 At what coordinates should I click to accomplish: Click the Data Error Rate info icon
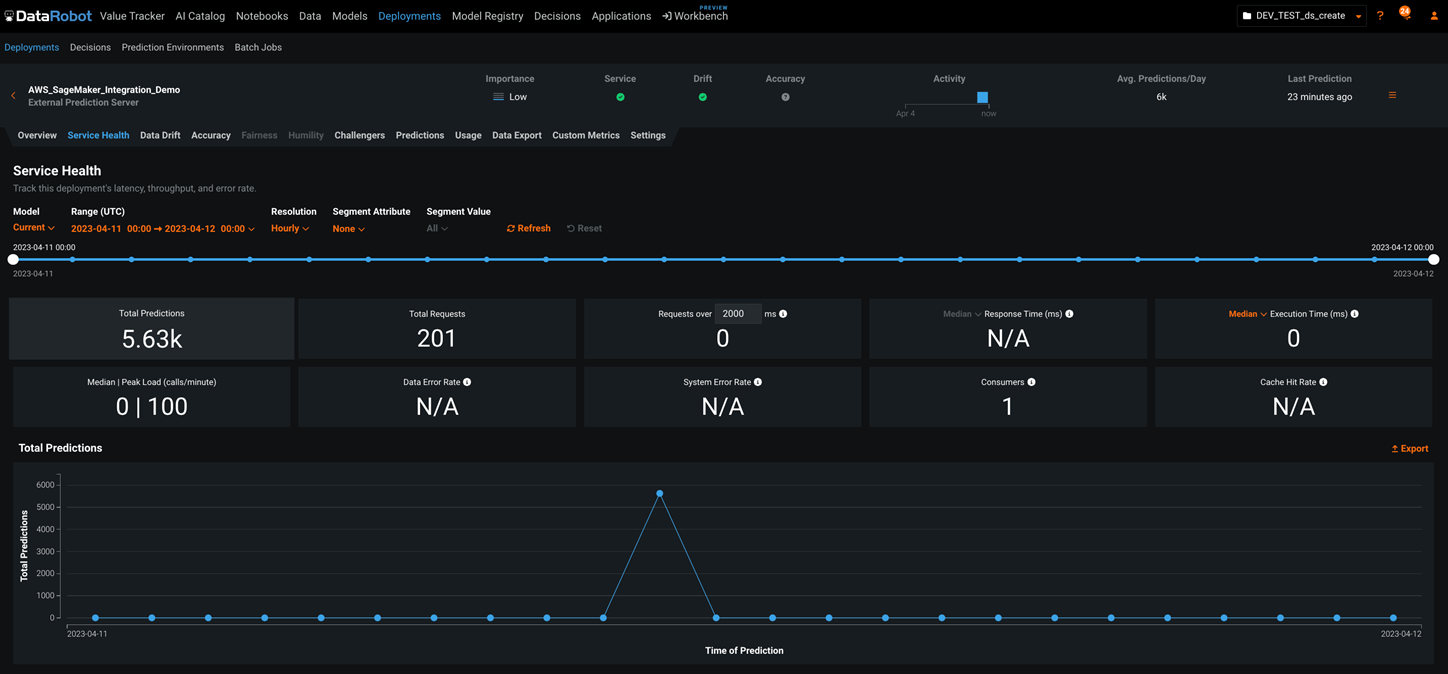(x=467, y=382)
